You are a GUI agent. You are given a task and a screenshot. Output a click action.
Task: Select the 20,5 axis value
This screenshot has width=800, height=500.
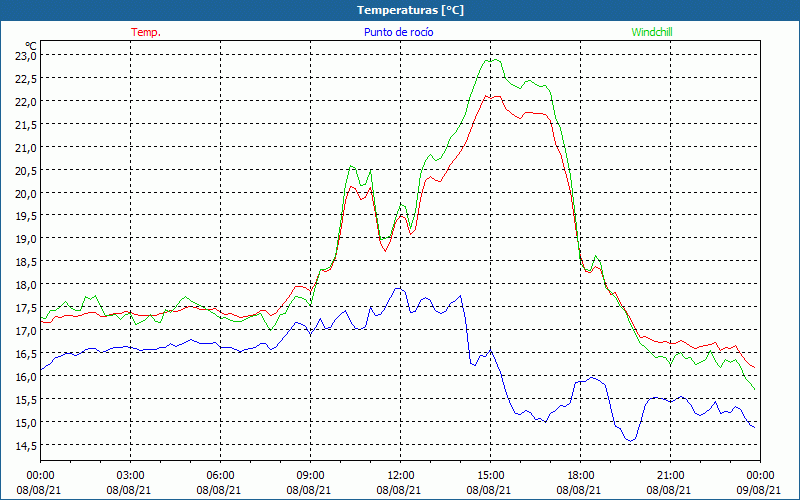pos(26,170)
